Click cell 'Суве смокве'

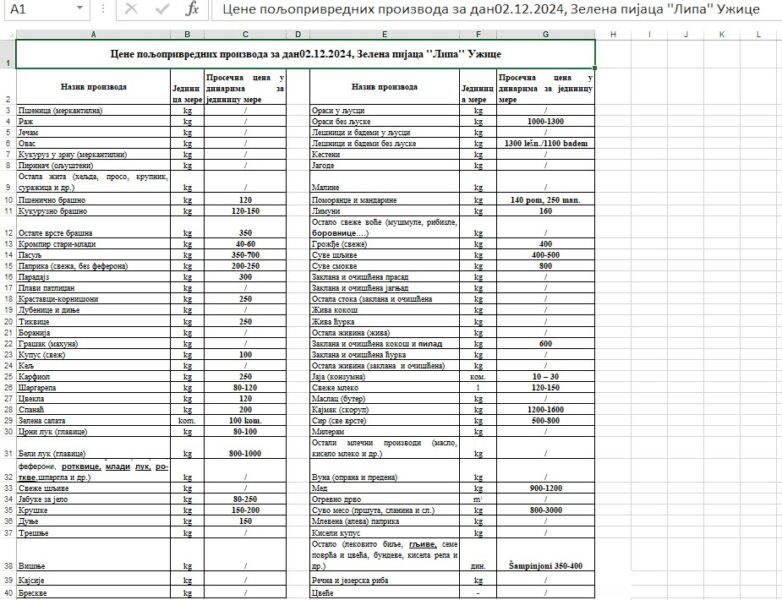(x=385, y=266)
